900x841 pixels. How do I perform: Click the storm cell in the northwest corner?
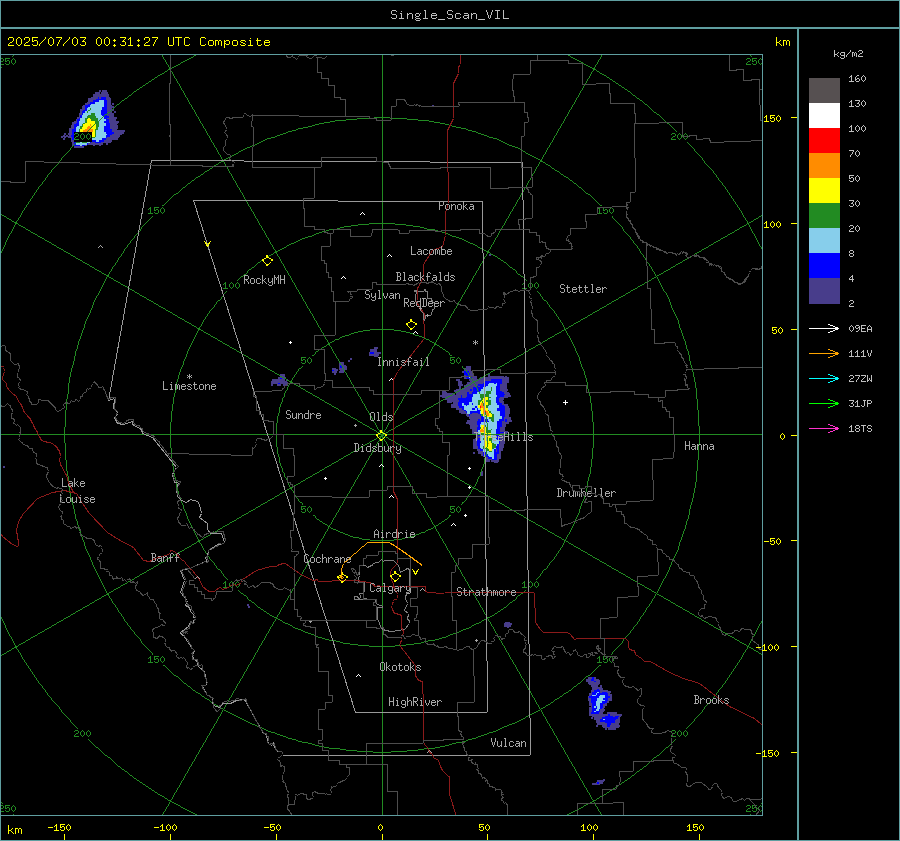pos(92,121)
